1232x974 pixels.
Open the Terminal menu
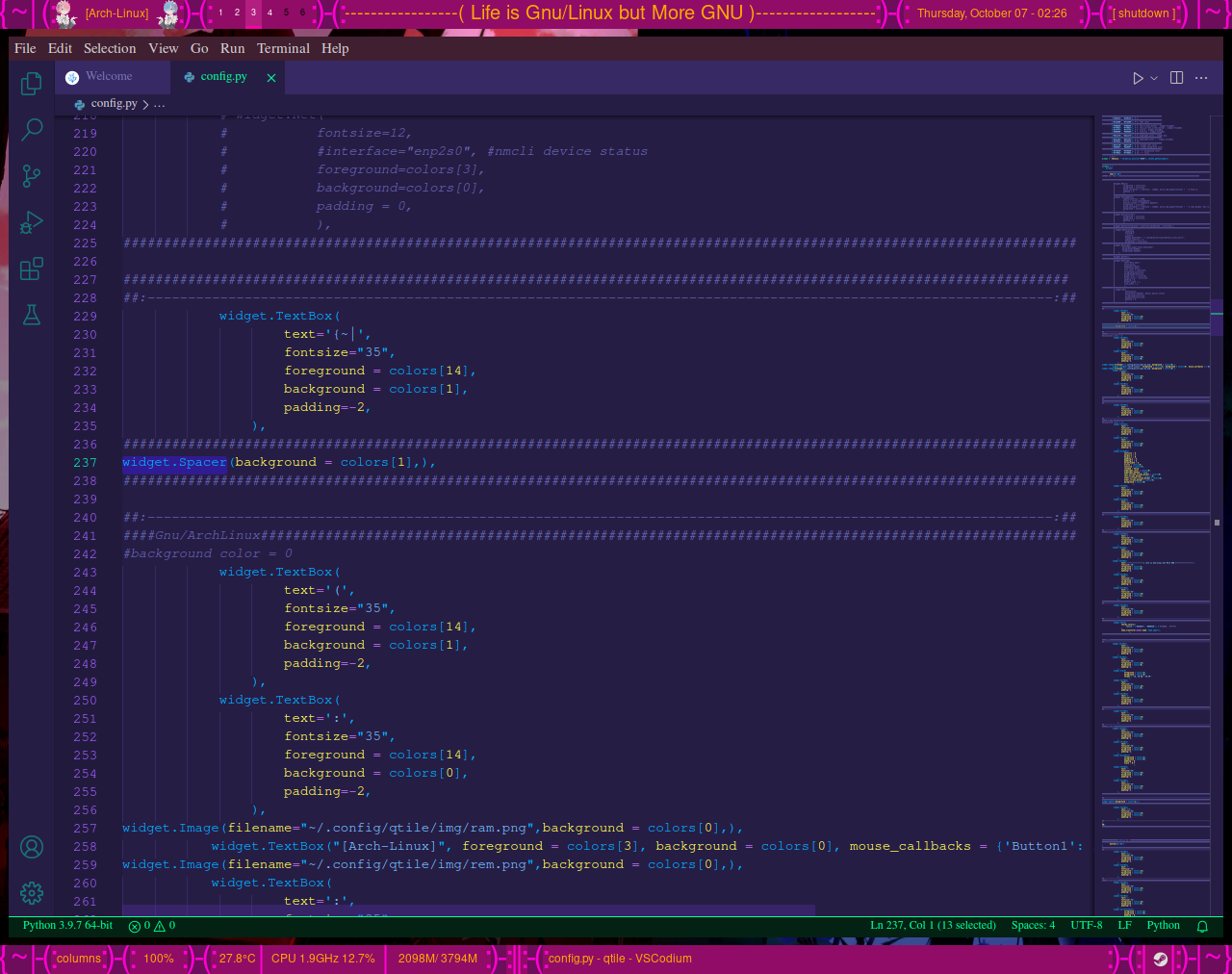click(282, 48)
